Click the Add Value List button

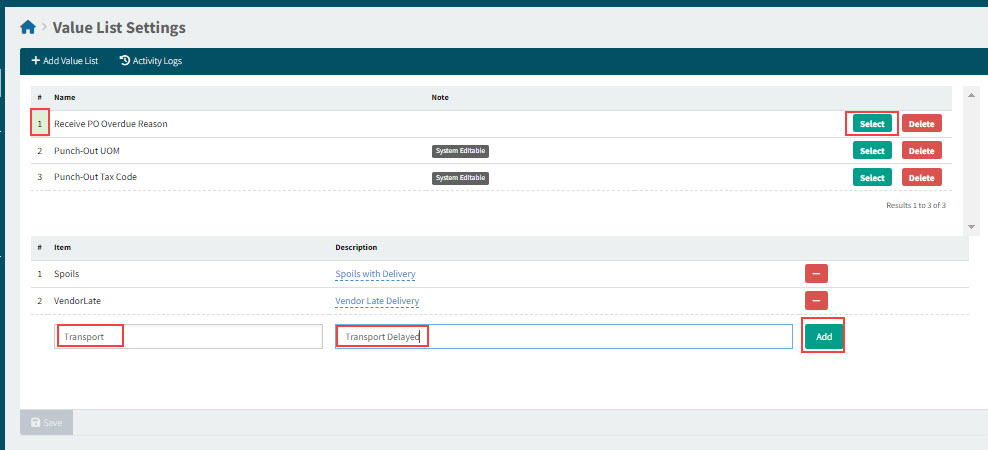coord(64,61)
